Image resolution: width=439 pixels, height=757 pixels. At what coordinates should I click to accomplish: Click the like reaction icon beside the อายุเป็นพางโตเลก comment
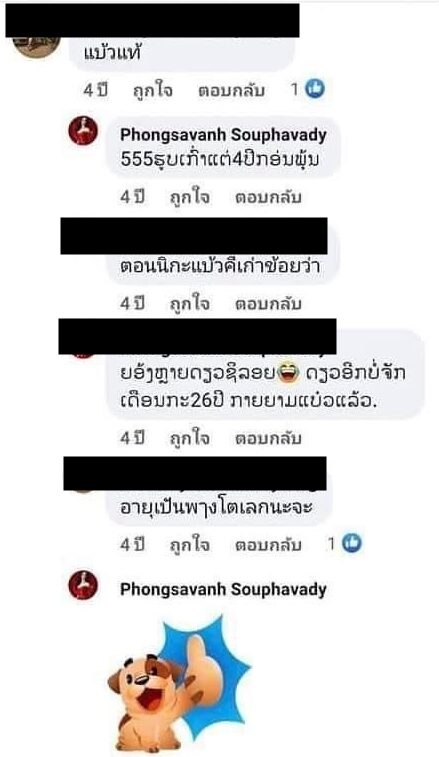(x=352, y=544)
